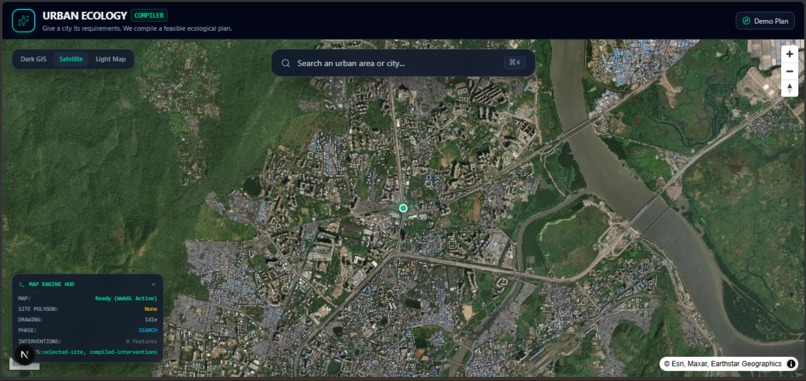Click the '0 Features' interventions value
806x381 pixels.
point(141,341)
